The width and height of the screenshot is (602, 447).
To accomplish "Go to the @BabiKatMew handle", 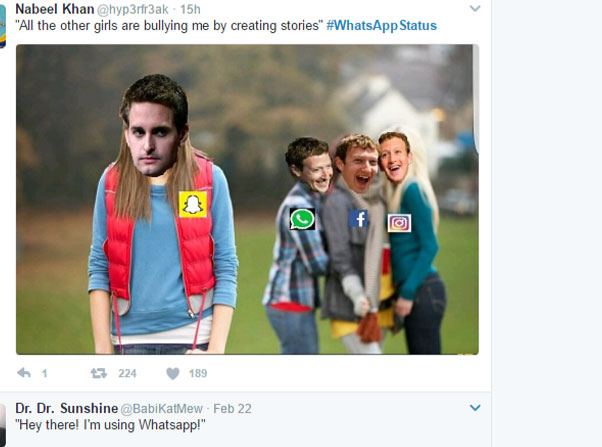I will pyautogui.click(x=163, y=408).
